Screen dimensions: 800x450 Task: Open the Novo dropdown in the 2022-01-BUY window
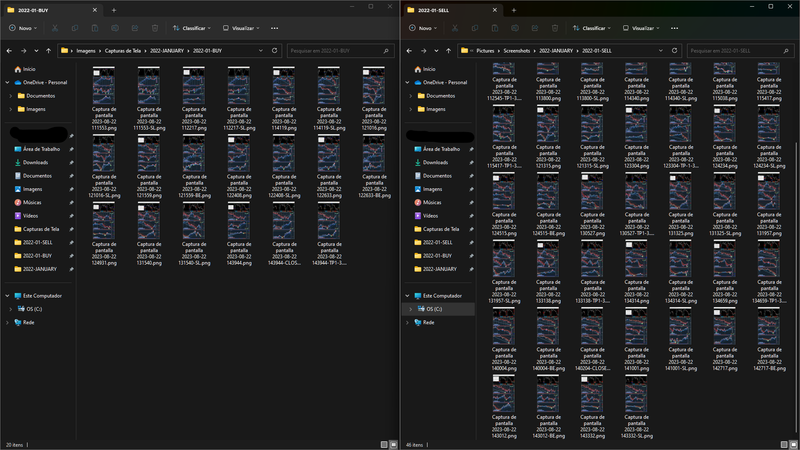[x=24, y=28]
